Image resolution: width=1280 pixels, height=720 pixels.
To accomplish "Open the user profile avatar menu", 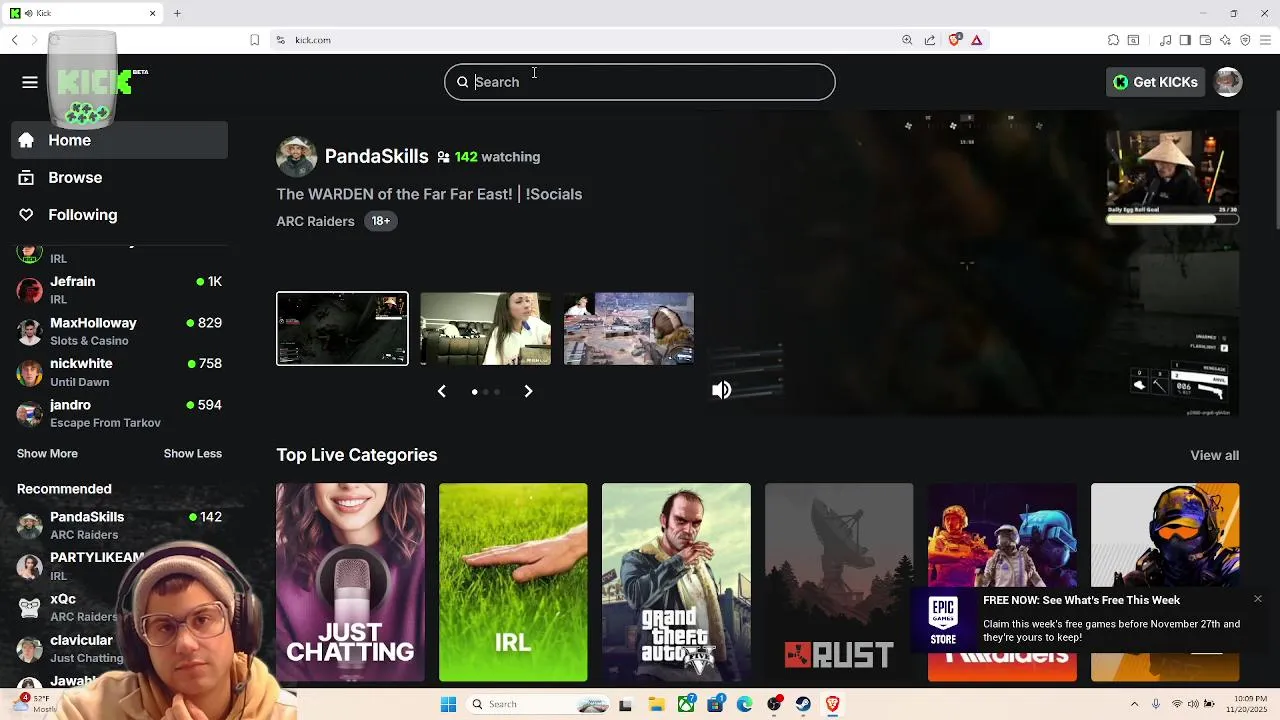I will pyautogui.click(x=1228, y=82).
